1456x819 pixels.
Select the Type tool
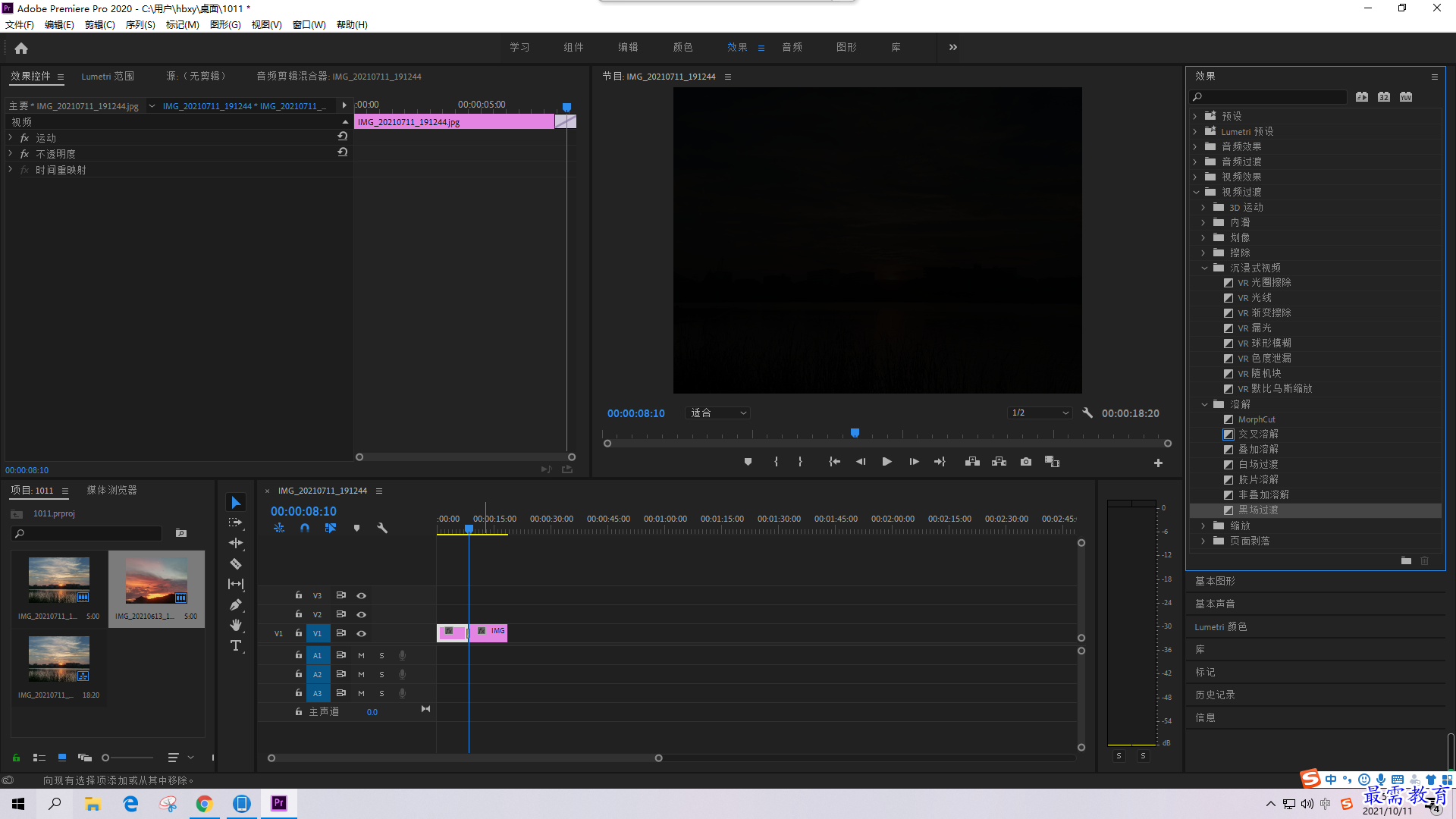(x=236, y=645)
